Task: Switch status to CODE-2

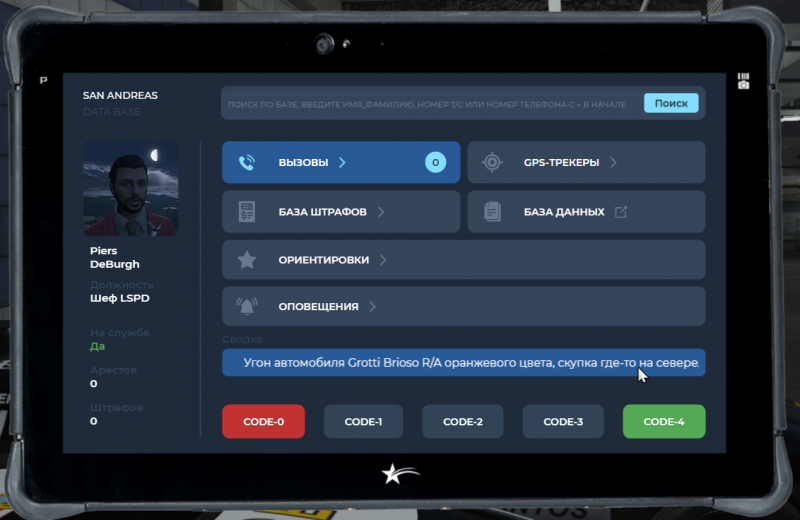Action: (463, 422)
